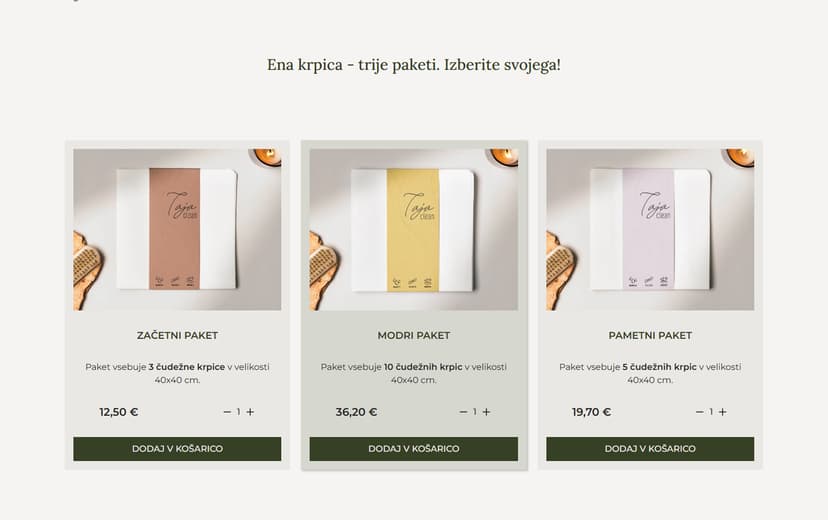Add Začetni paket to cart
This screenshot has width=828, height=520.
(177, 449)
